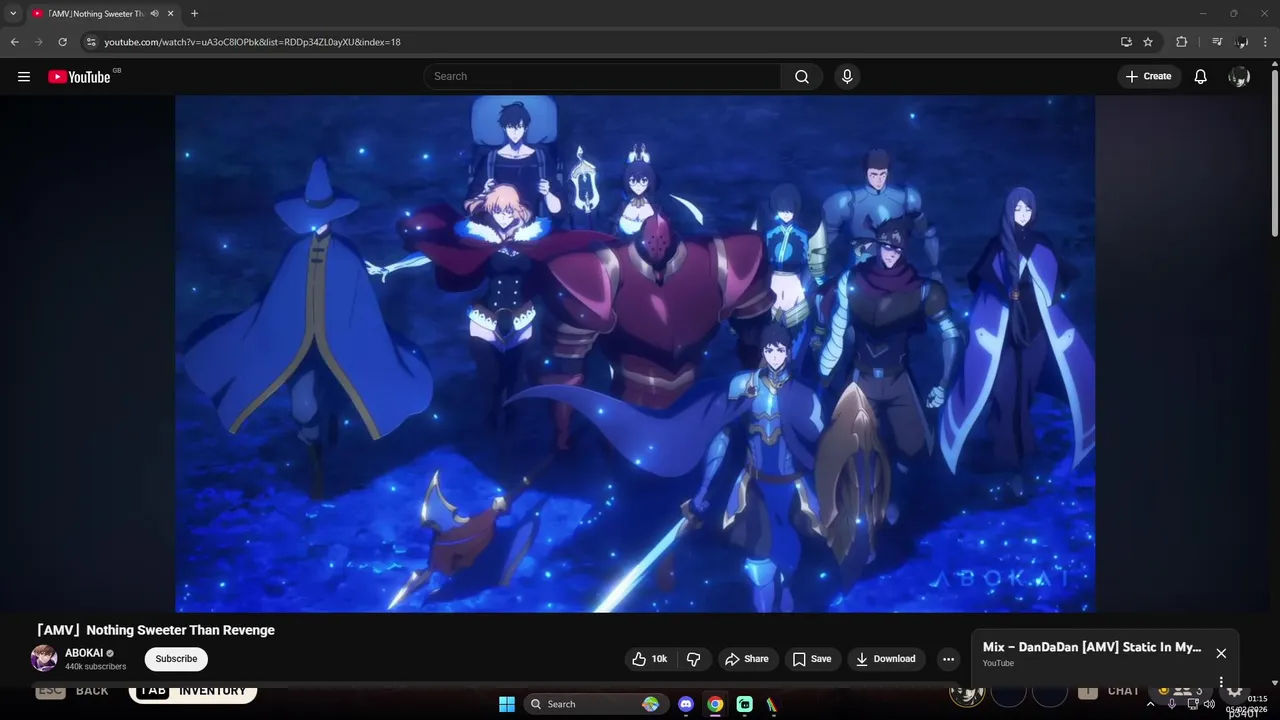Close the DanDaDan mix panel

point(1221,653)
